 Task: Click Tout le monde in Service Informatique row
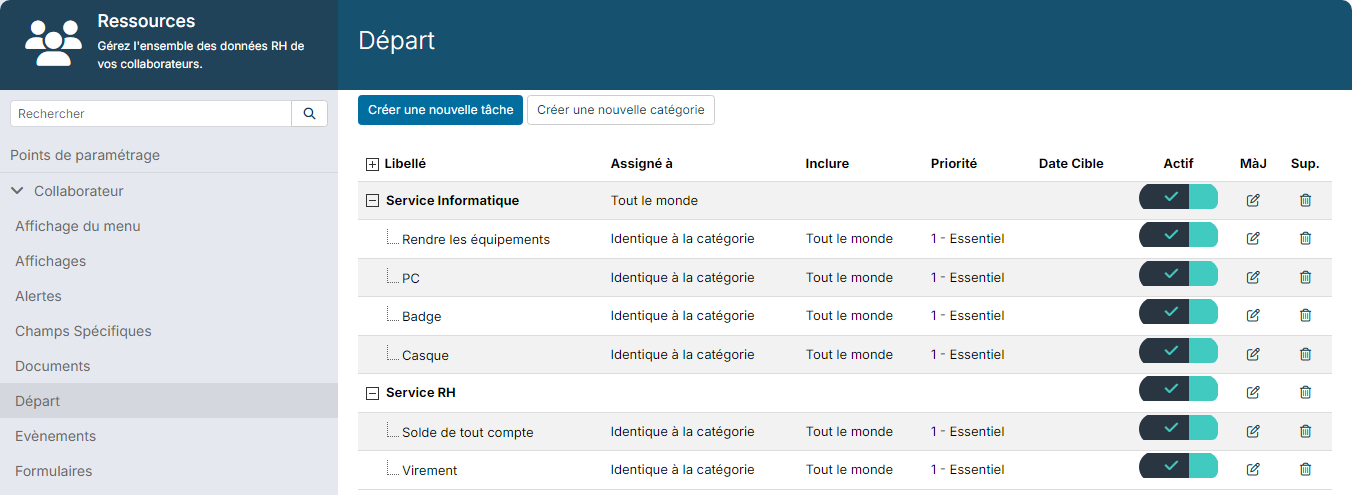point(654,200)
